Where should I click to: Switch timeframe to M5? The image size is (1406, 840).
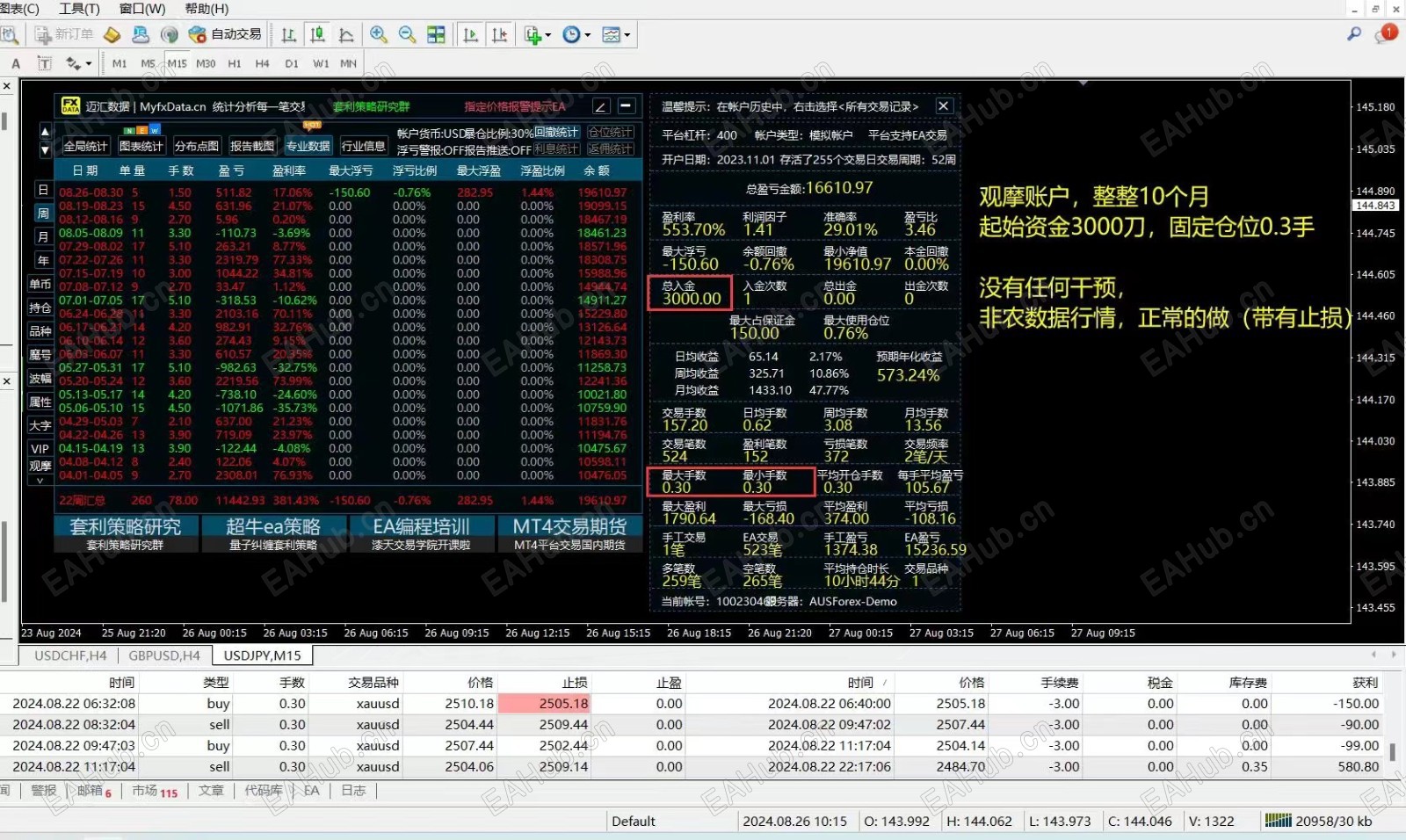(x=148, y=63)
